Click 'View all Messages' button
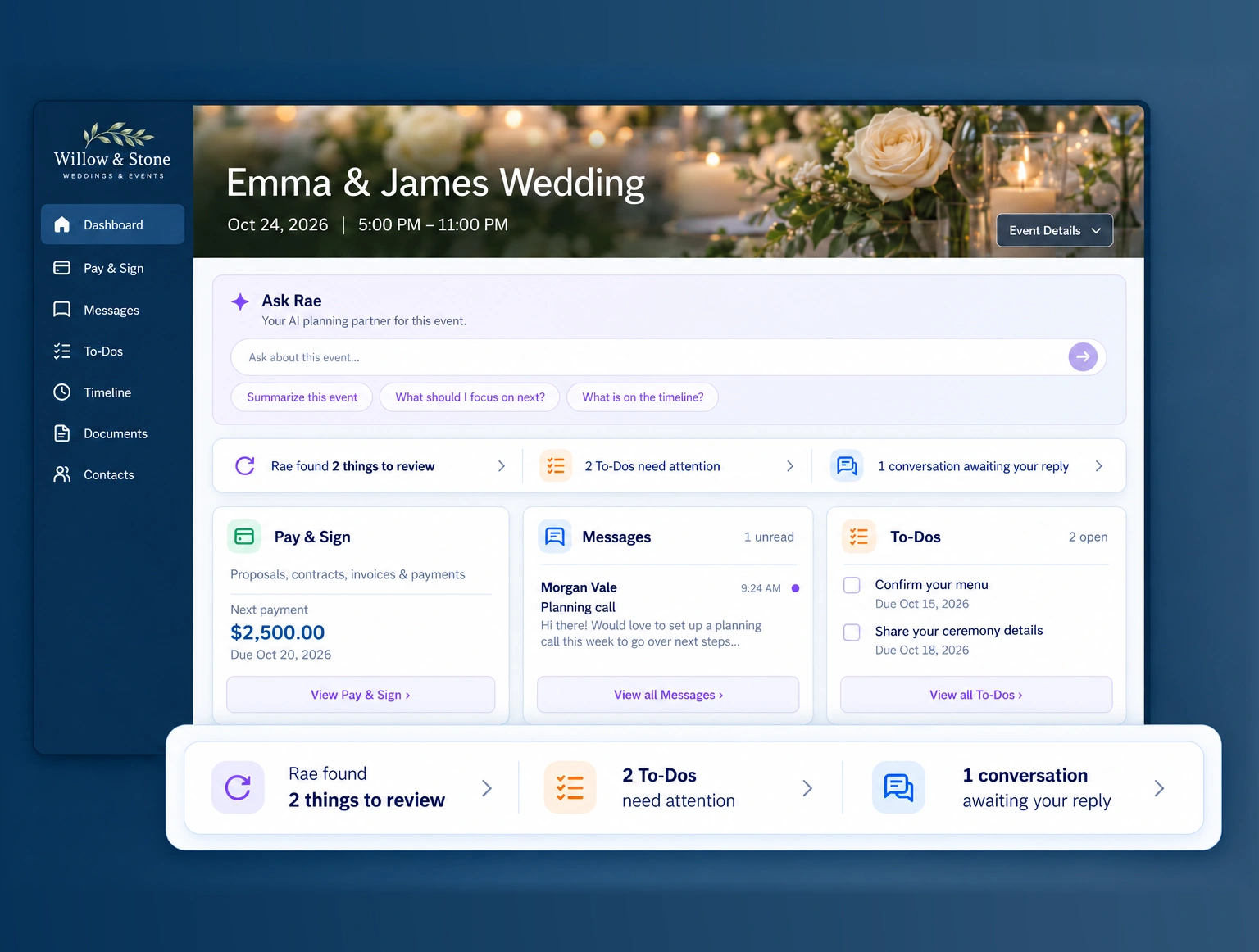Image resolution: width=1259 pixels, height=952 pixels. [x=668, y=695]
